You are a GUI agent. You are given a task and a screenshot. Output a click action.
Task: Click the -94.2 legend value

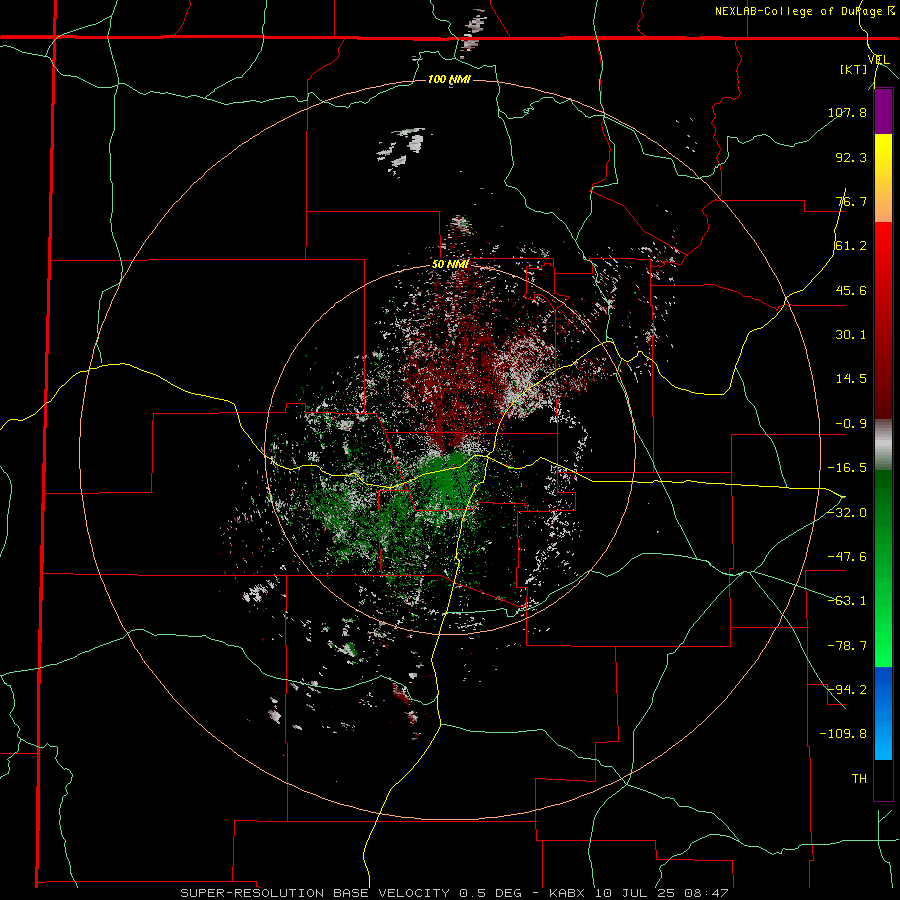(847, 690)
